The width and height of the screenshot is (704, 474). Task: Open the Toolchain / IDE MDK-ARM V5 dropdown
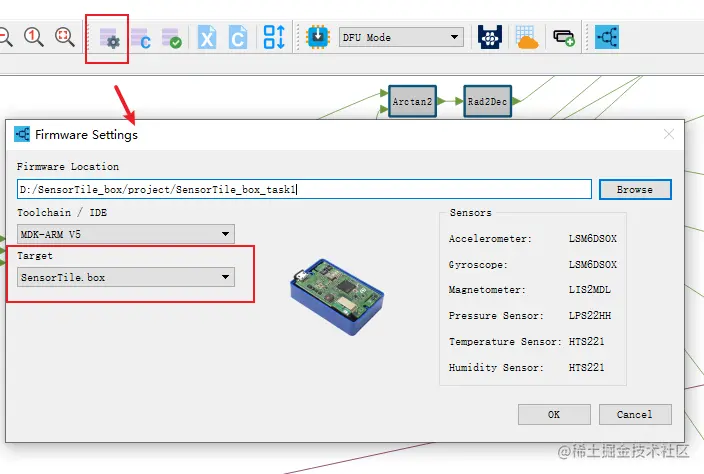[126, 234]
